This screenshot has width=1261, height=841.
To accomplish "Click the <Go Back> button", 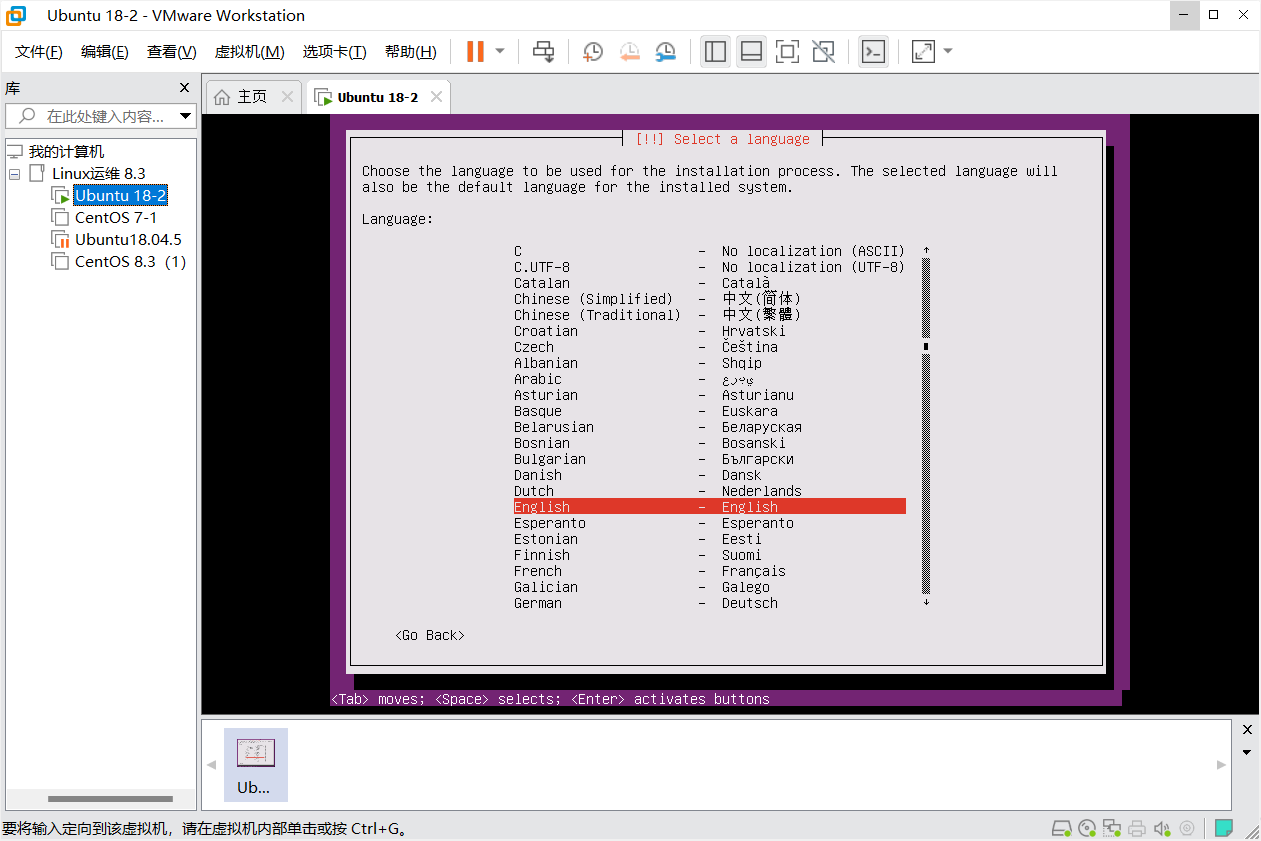I will click(x=430, y=635).
